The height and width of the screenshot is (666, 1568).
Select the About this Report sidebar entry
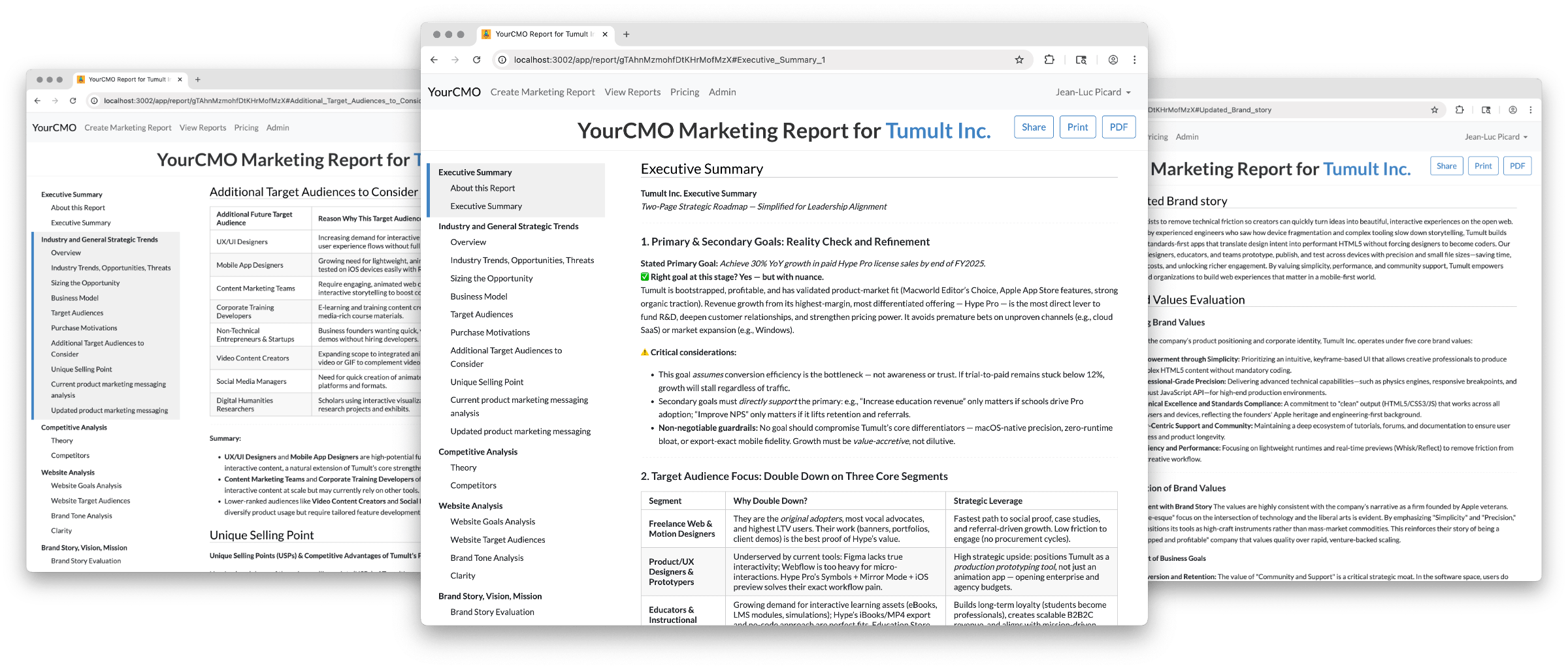tap(482, 187)
